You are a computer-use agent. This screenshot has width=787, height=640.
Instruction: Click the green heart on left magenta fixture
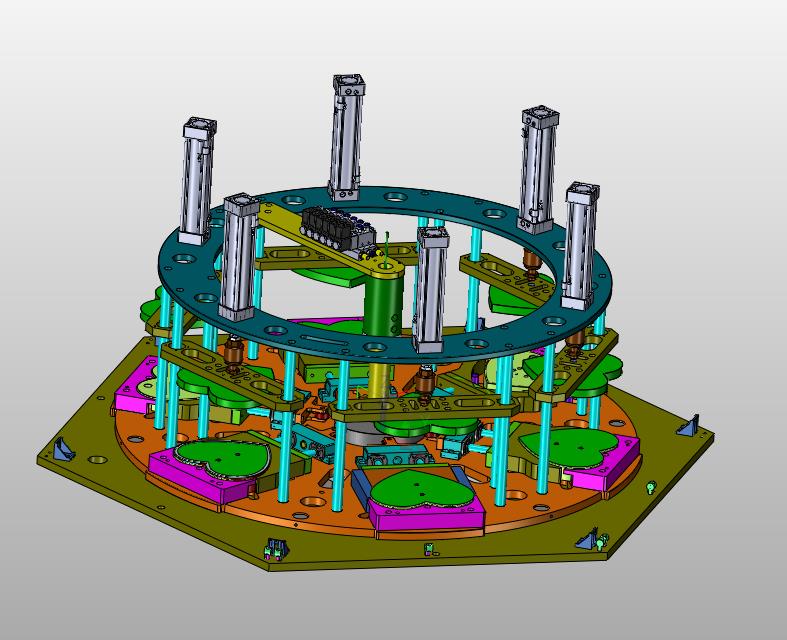tap(223, 458)
